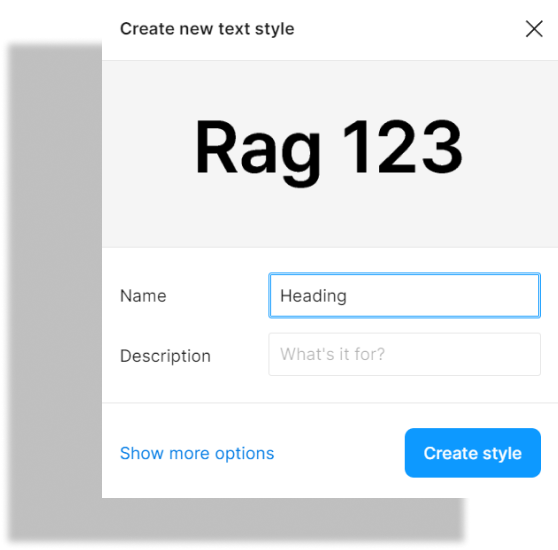
Task: Open the Show more options link
Action: (197, 453)
